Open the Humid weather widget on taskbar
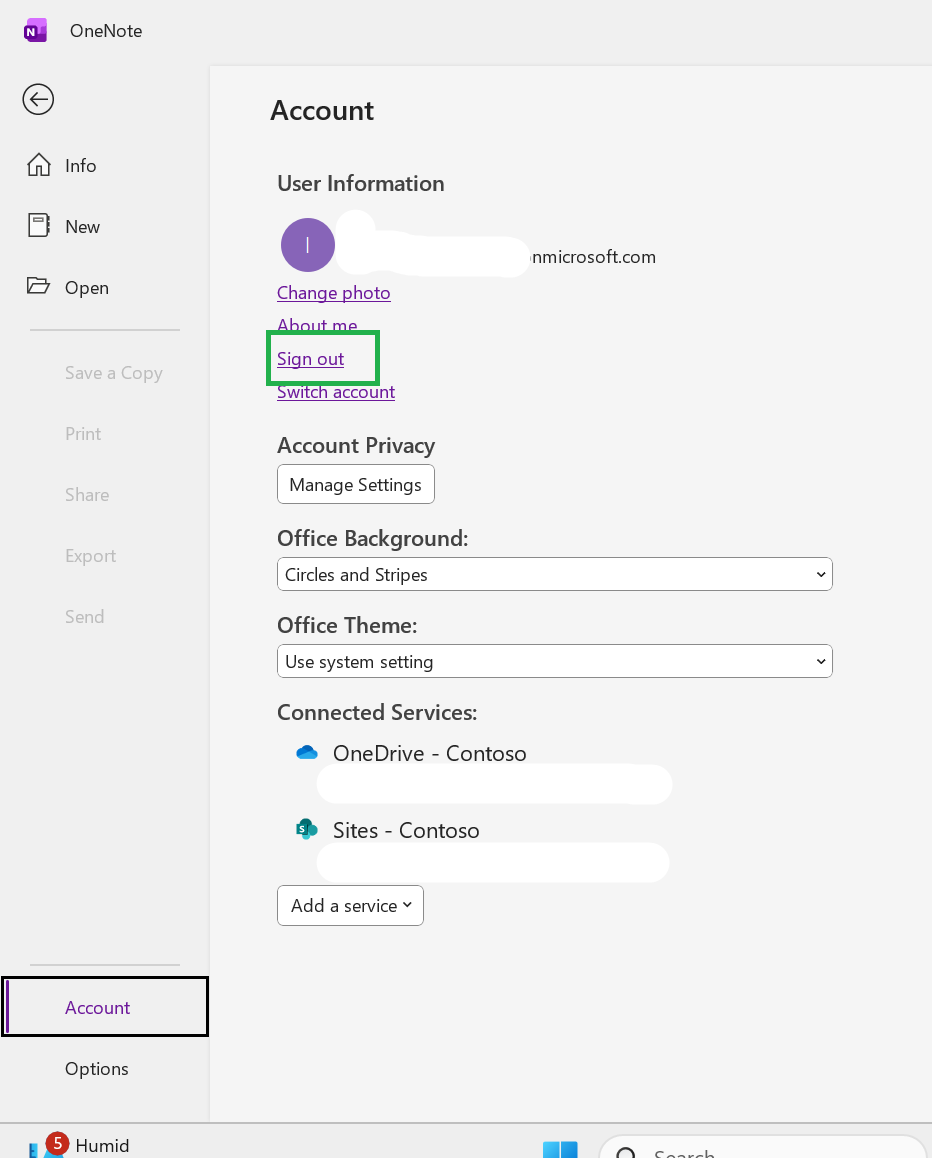 (x=79, y=1145)
